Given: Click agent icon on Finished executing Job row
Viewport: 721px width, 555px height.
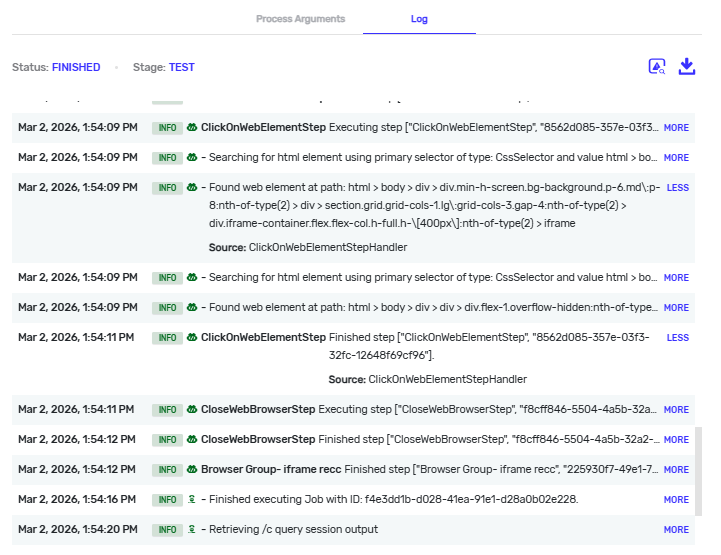Looking at the screenshot, I should click(x=191, y=500).
